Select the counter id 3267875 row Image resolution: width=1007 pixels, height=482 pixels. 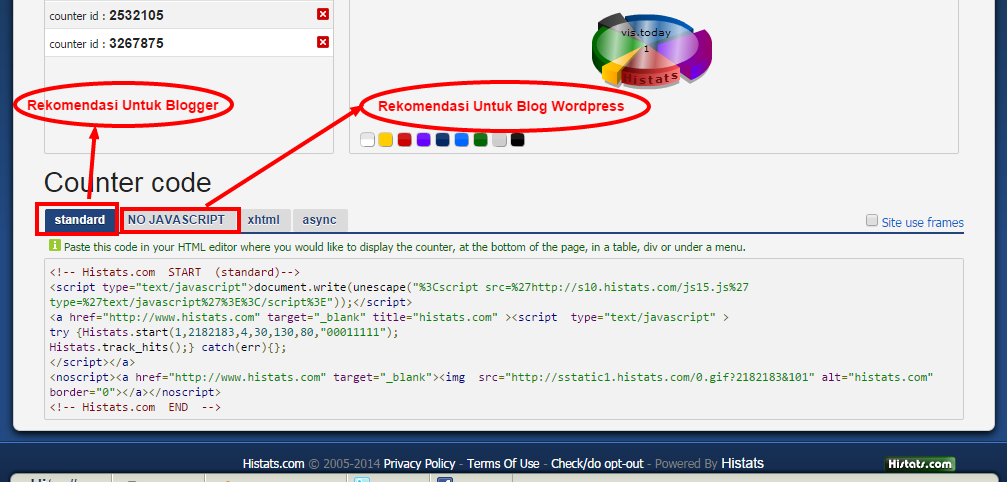tap(189, 43)
